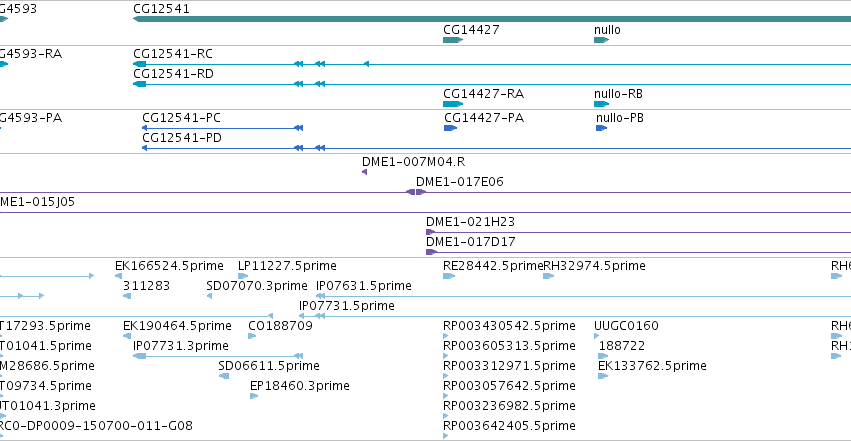Click the nullo gene arrow glyph
851x441 pixels.
tap(601, 40)
